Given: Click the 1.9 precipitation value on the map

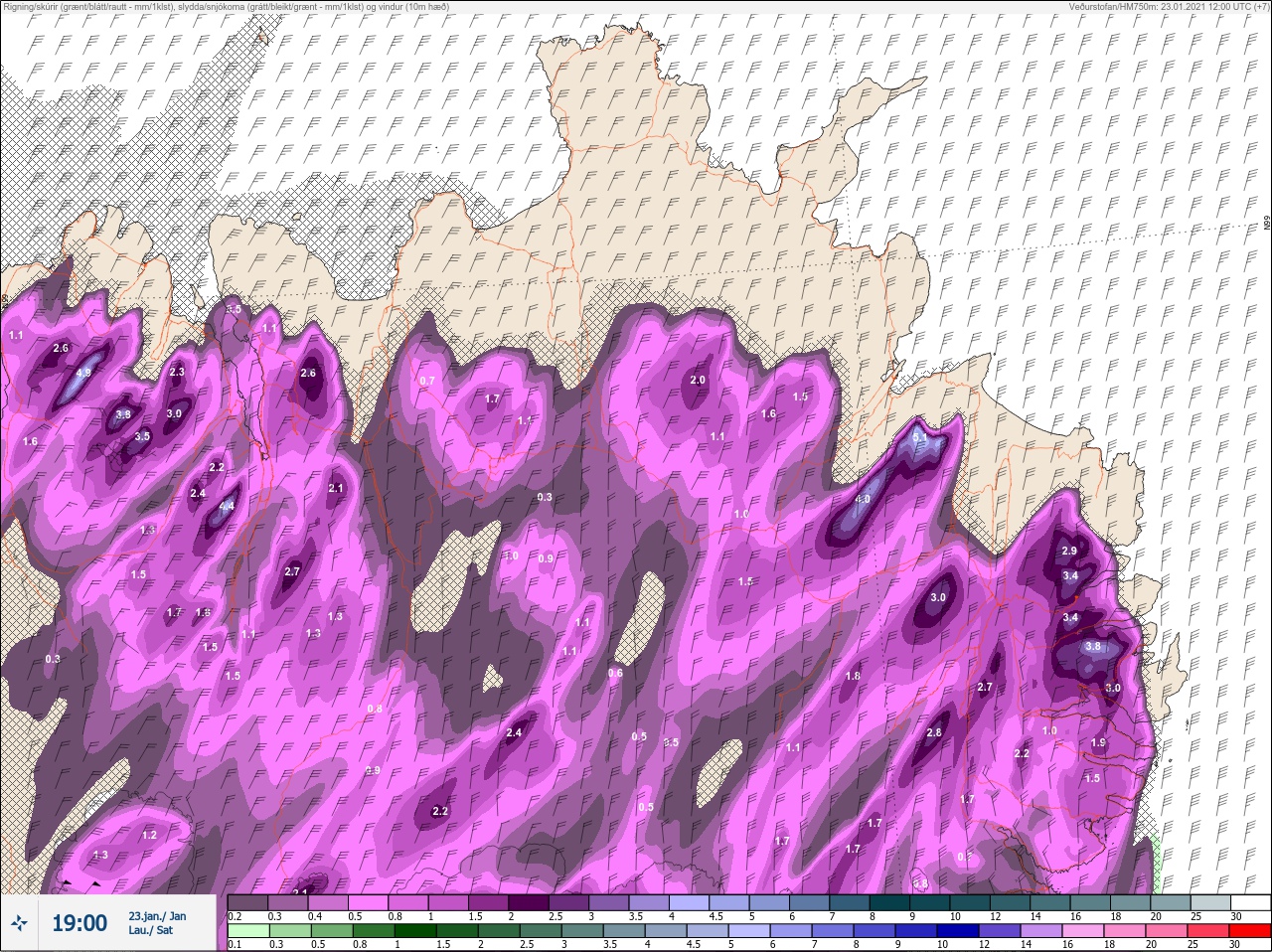Looking at the screenshot, I should pyautogui.click(x=1098, y=742).
